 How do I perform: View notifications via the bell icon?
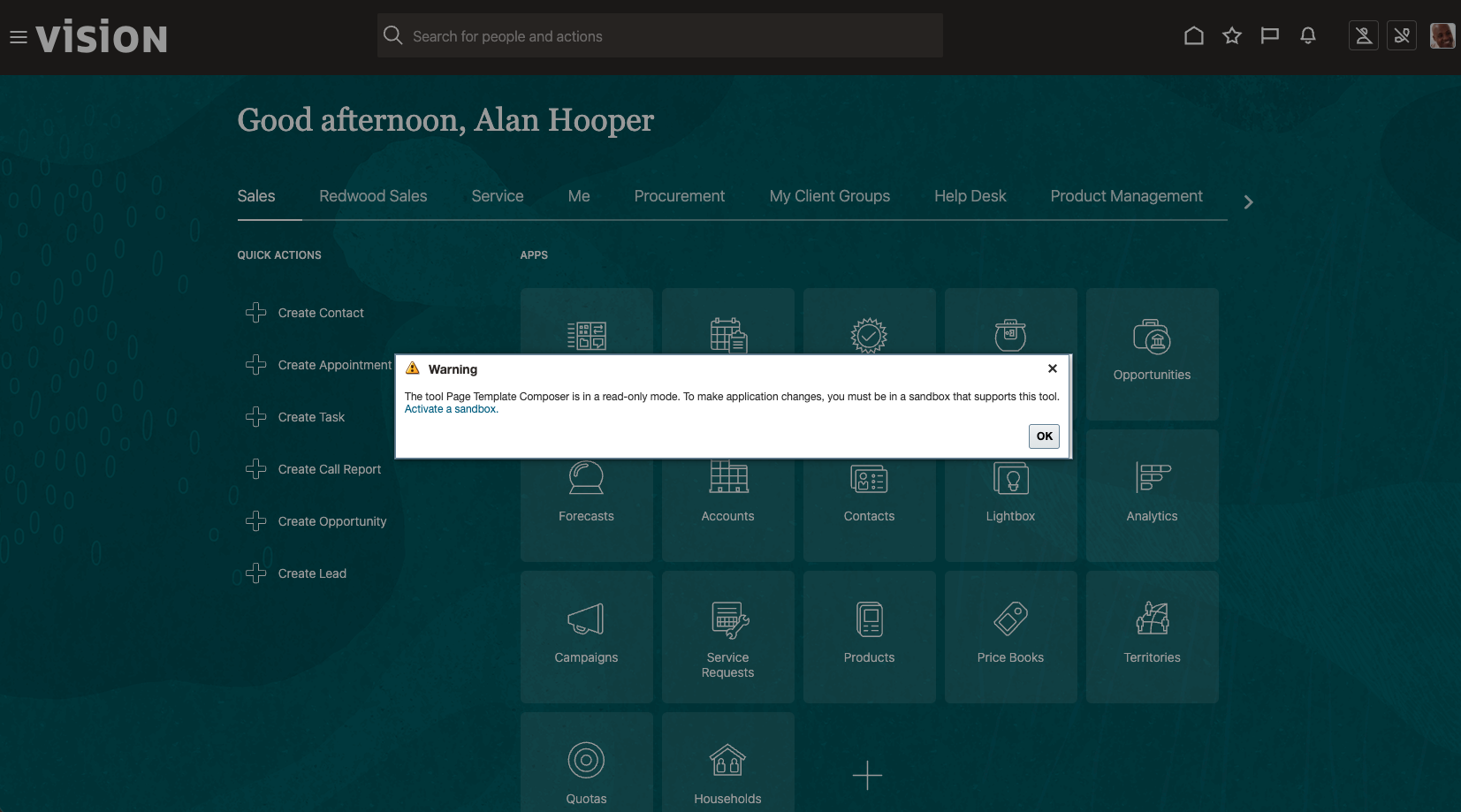[1308, 35]
